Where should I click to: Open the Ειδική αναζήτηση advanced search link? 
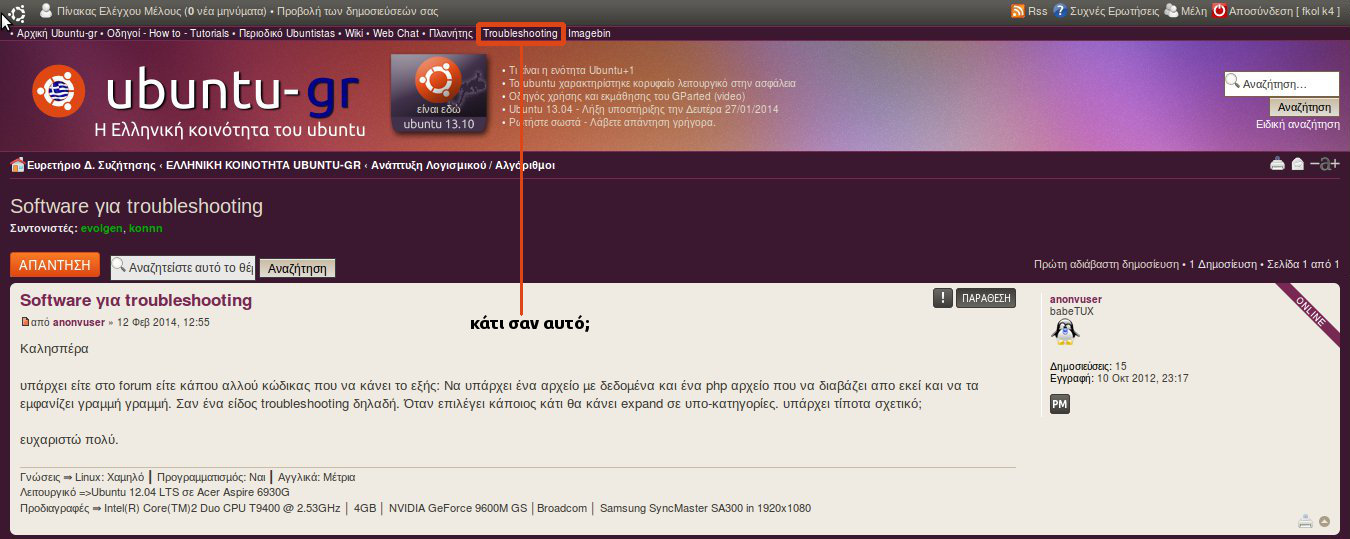pyautogui.click(x=1297, y=125)
